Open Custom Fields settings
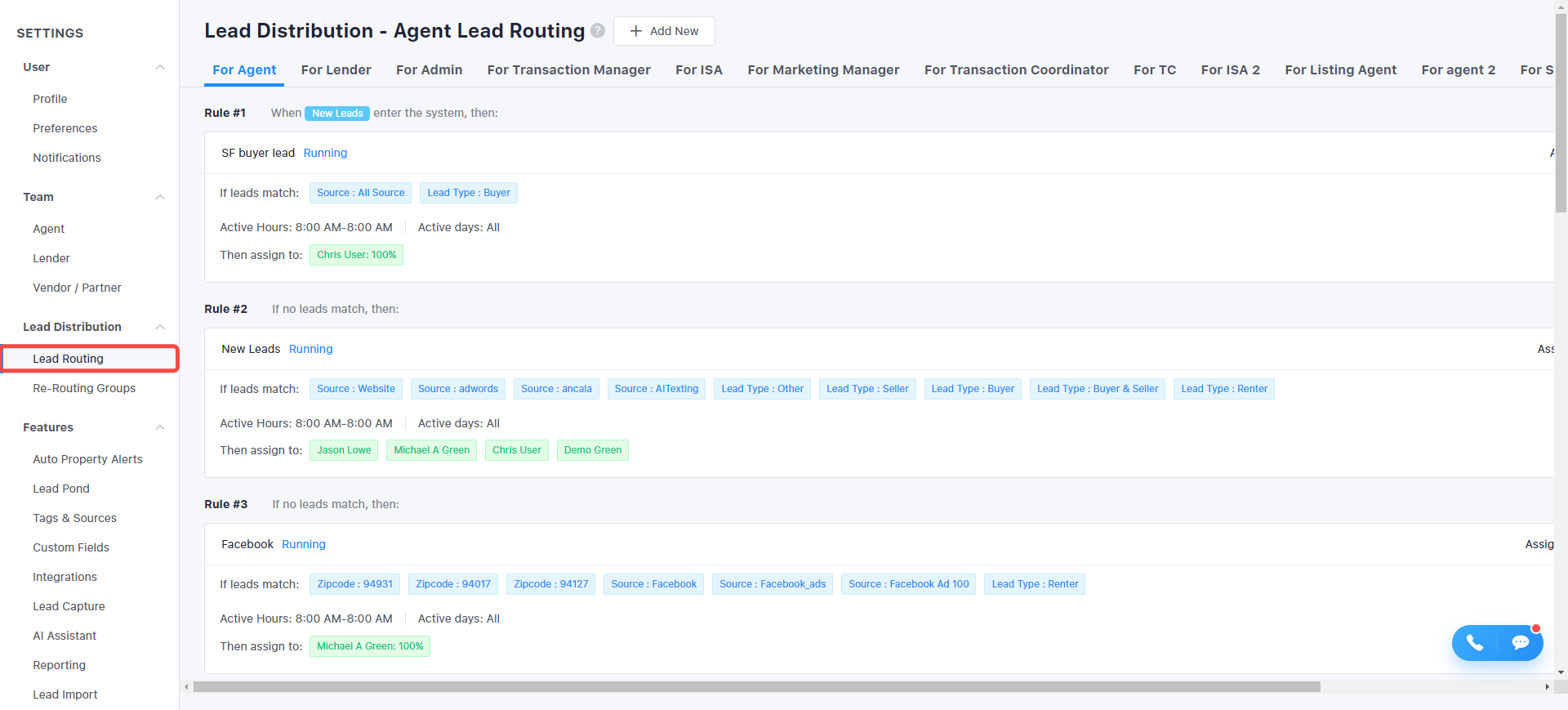Image resolution: width=1568 pixels, height=710 pixels. (x=71, y=547)
